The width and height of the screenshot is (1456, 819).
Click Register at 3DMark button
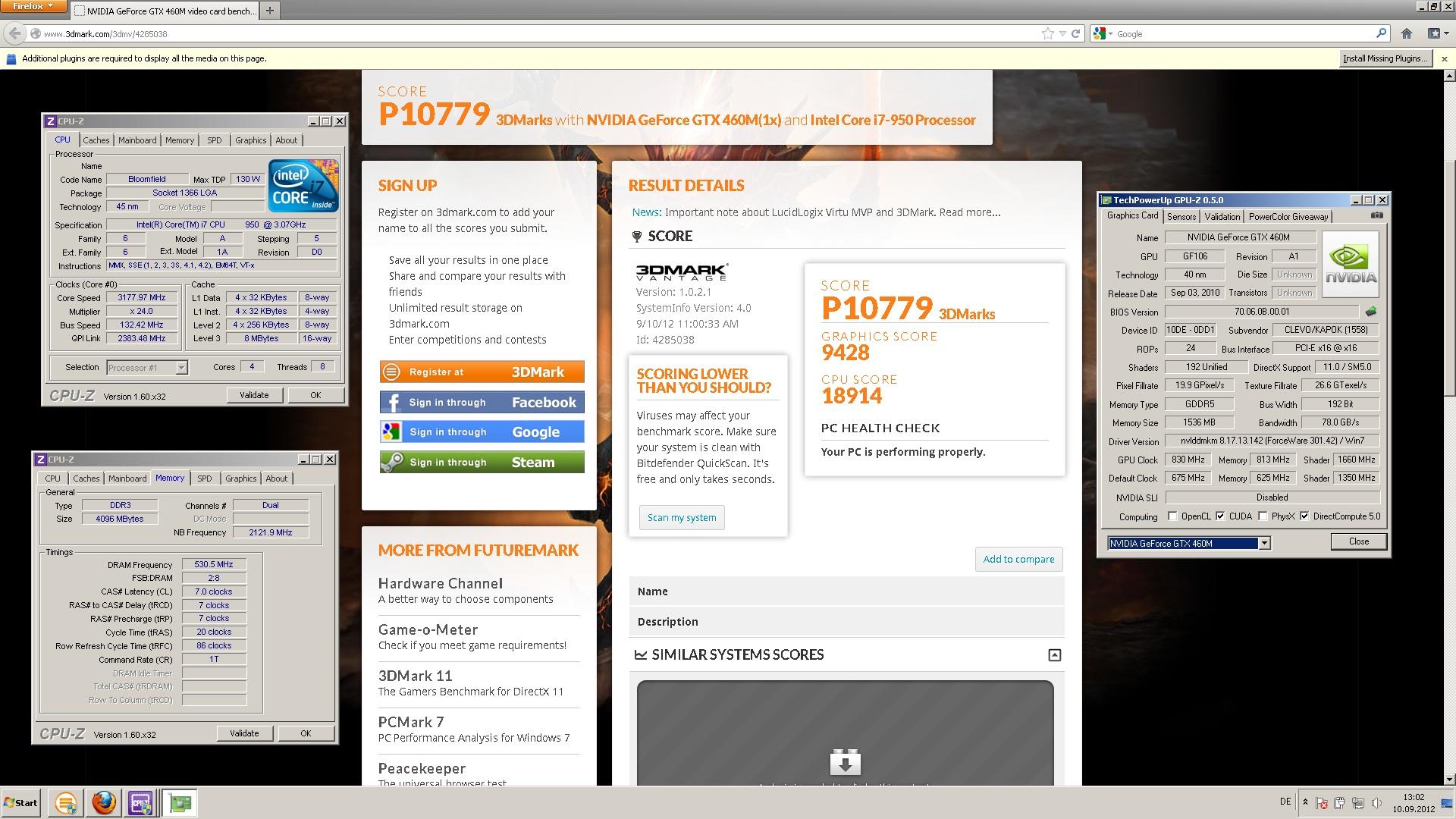pos(482,372)
